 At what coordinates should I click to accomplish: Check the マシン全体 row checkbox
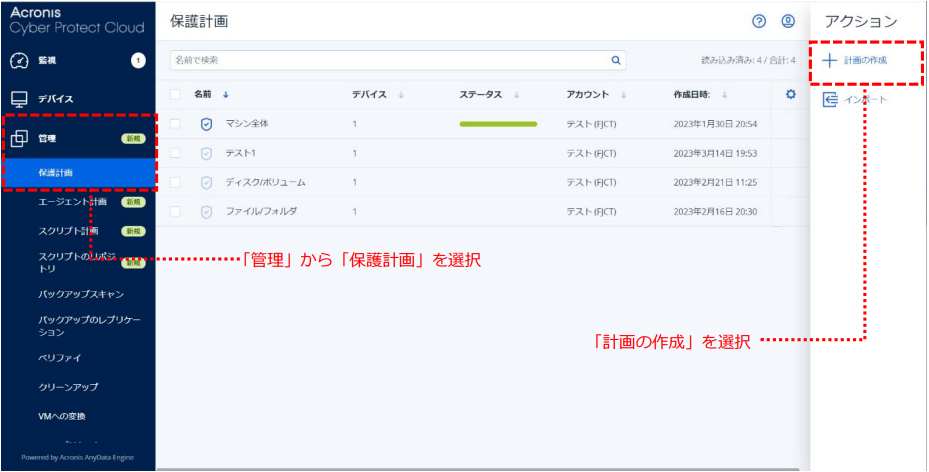pyautogui.click(x=176, y=124)
